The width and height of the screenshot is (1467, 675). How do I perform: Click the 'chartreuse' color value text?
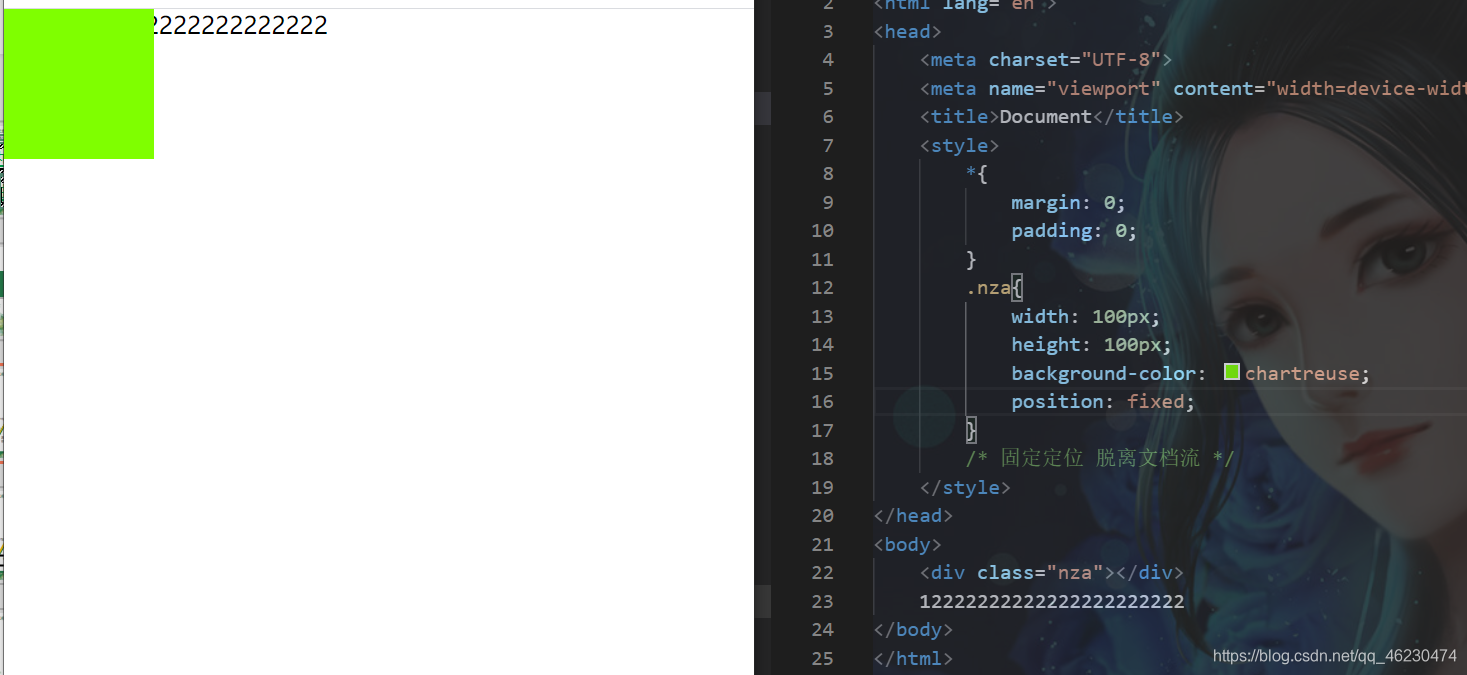[x=1302, y=373]
